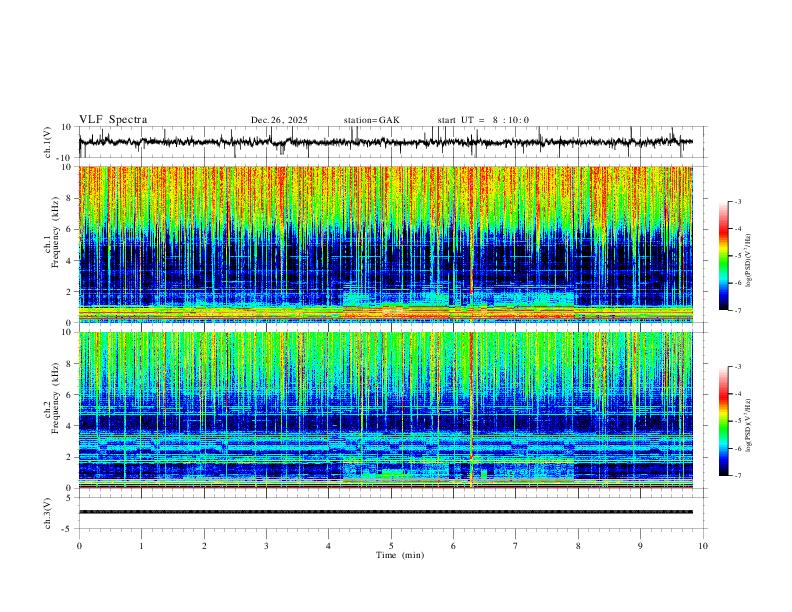Click the "VLF Spectra" plot title

click(x=113, y=120)
